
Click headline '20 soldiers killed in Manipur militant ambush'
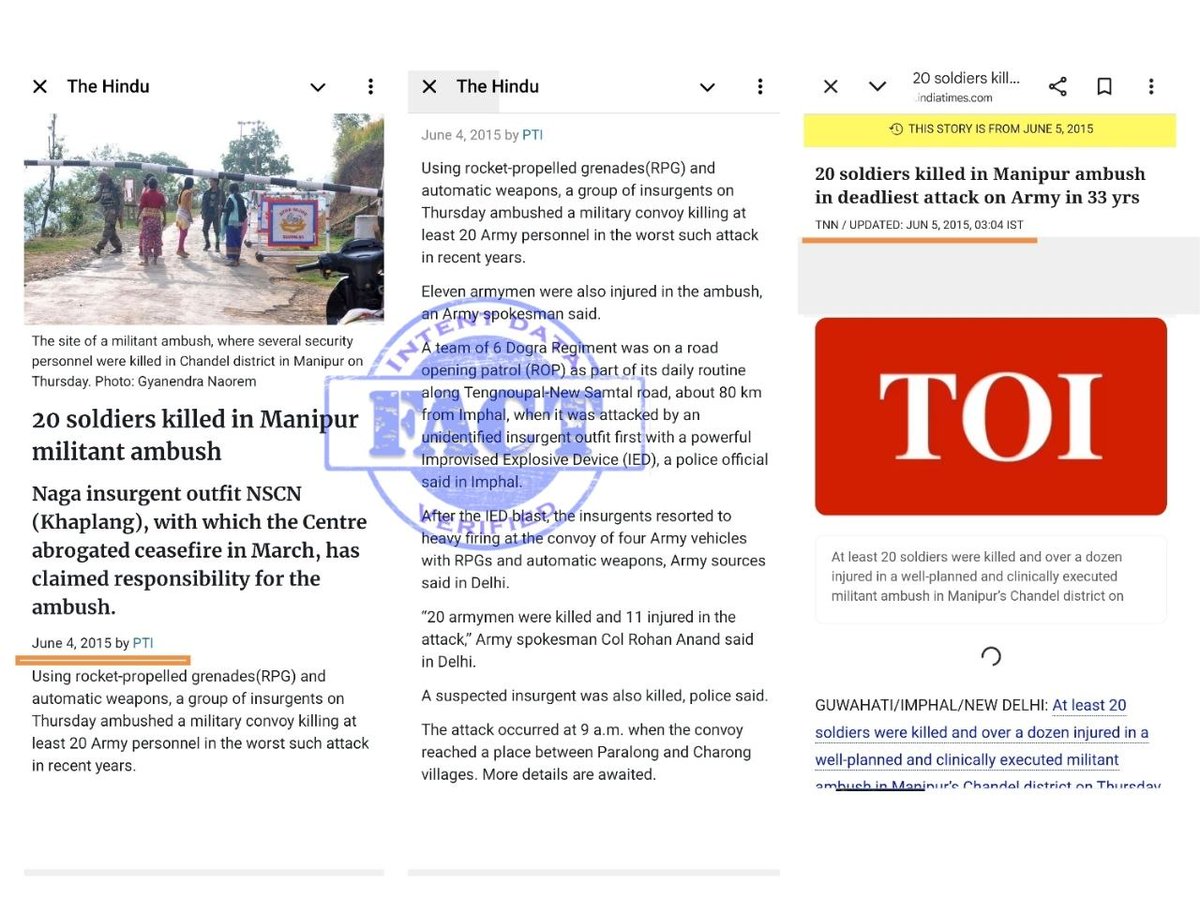click(x=195, y=435)
